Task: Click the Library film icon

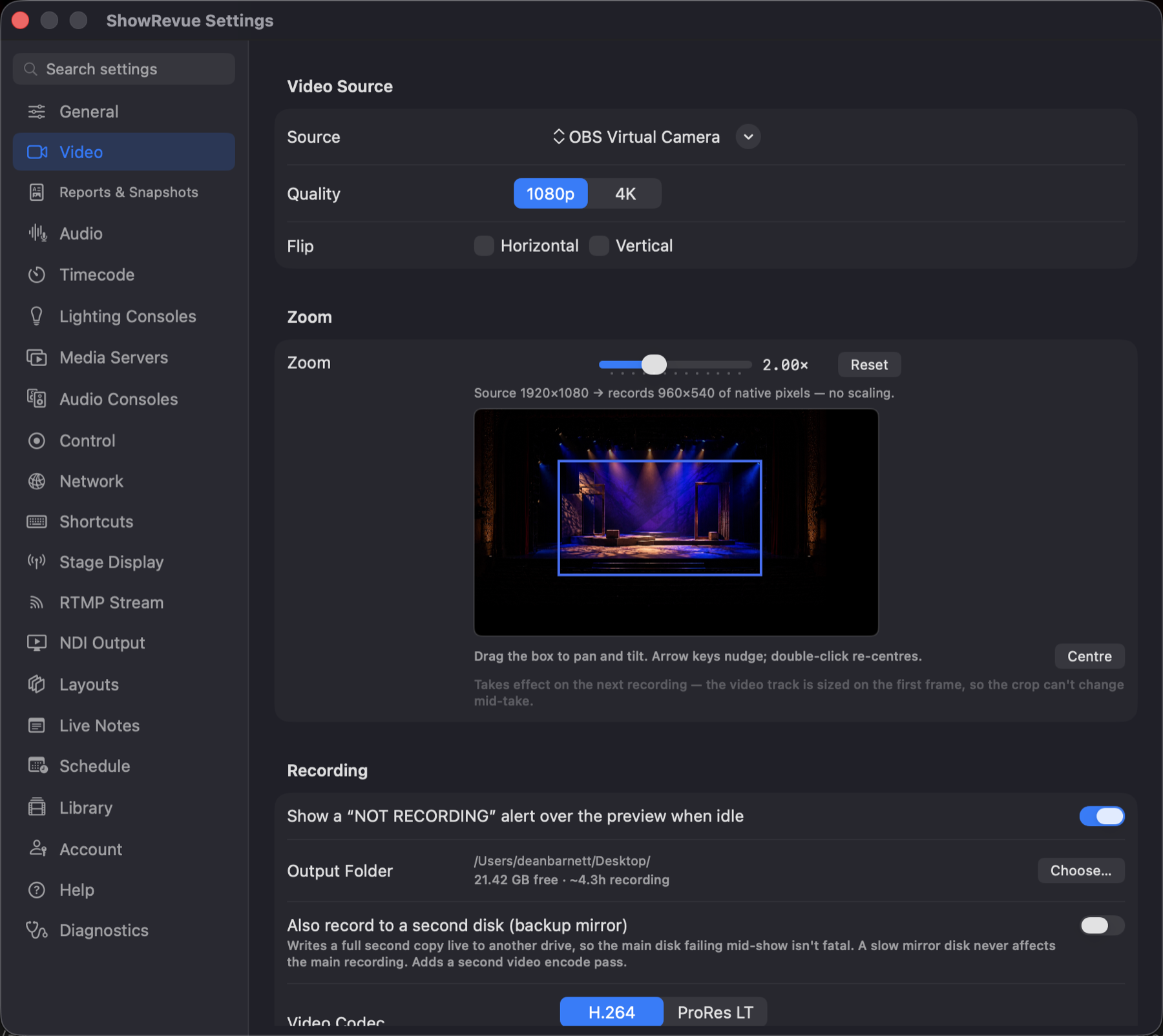Action: tap(37, 807)
